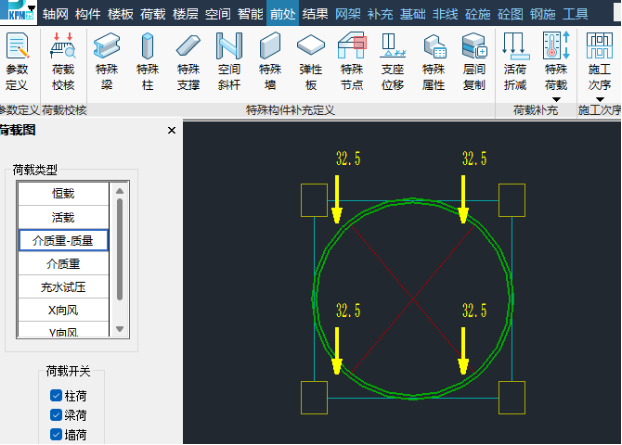Open the 支座位移 support displacement tool
This screenshot has height=445, width=622.
[x=392, y=60]
